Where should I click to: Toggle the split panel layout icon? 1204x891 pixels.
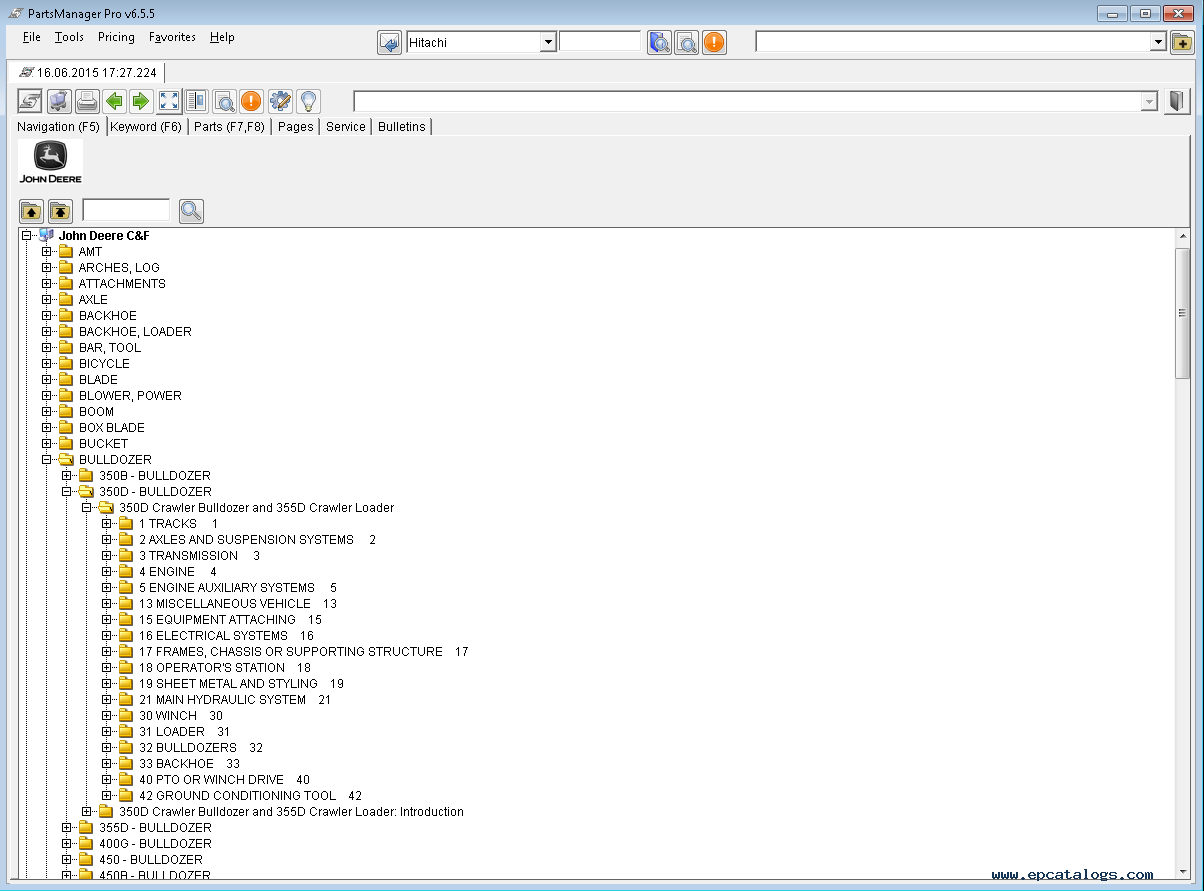pos(196,101)
